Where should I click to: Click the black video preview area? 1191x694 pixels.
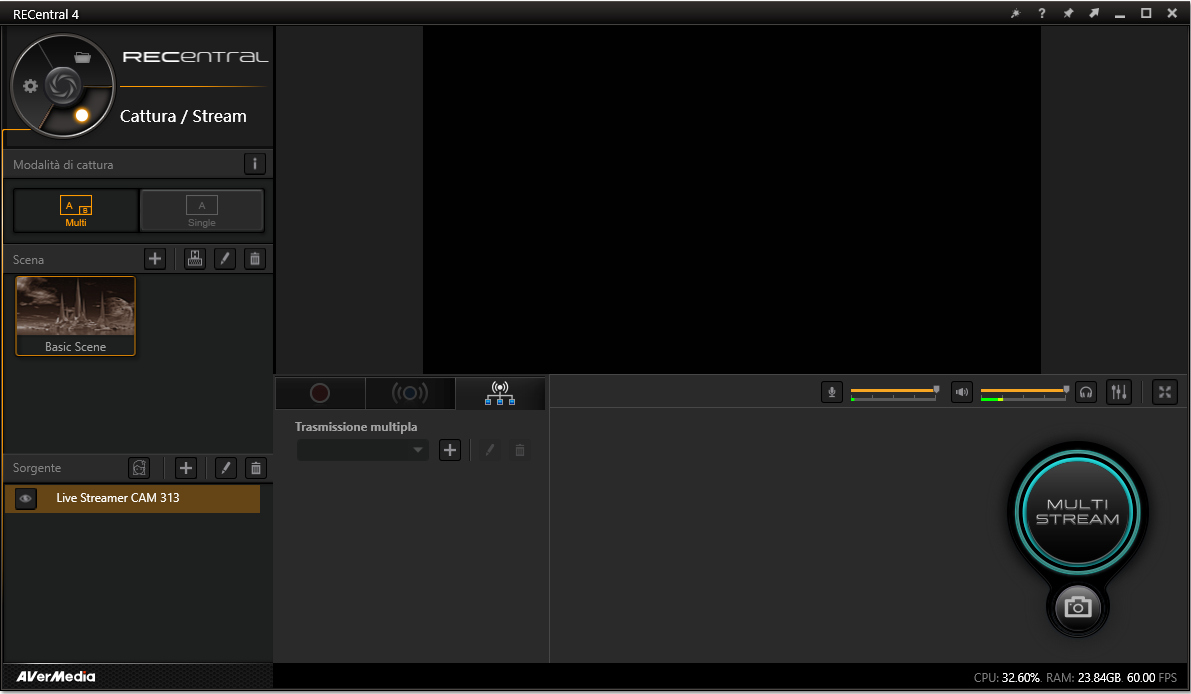click(731, 200)
